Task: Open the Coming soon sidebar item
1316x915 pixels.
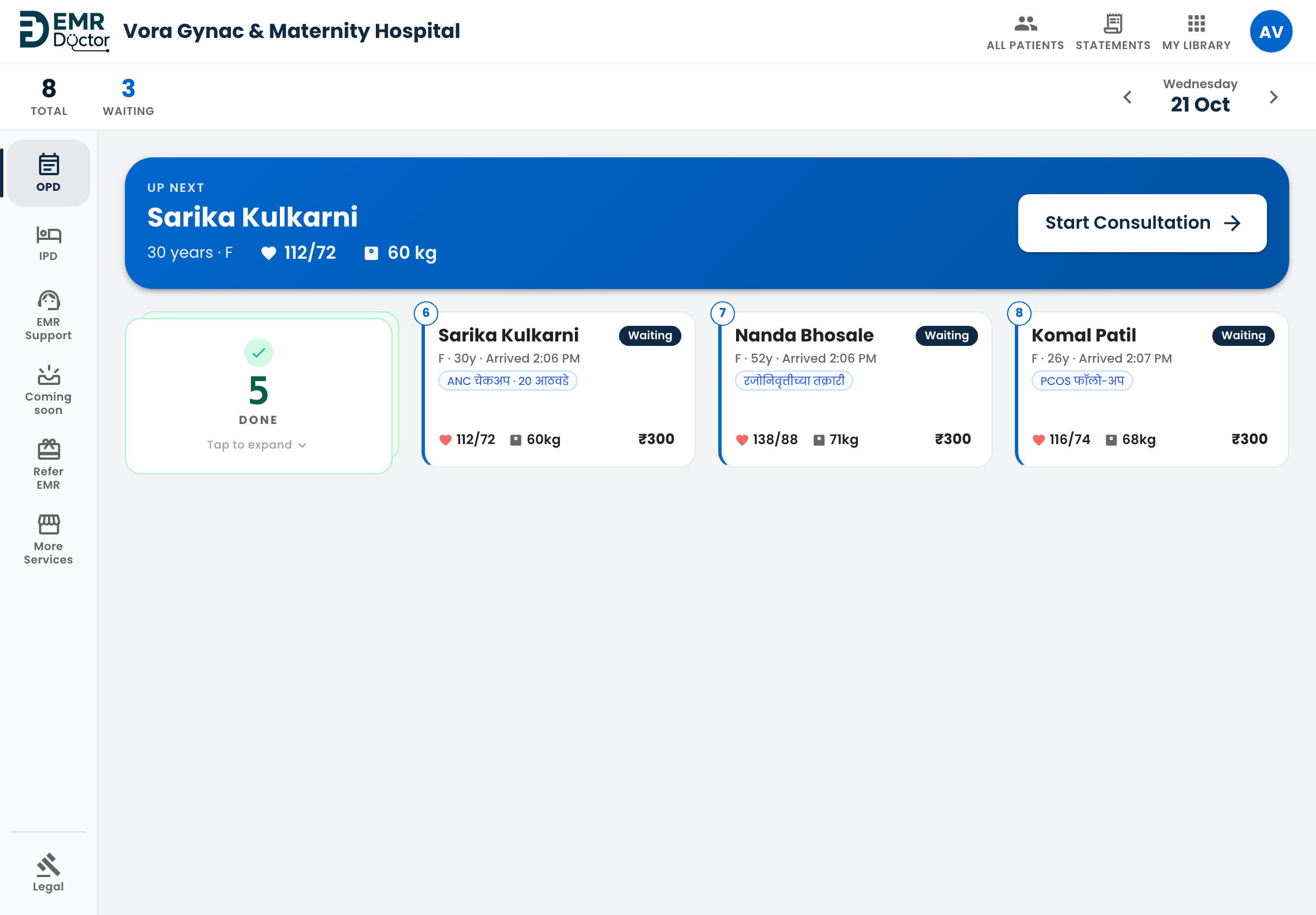Action: pyautogui.click(x=49, y=391)
